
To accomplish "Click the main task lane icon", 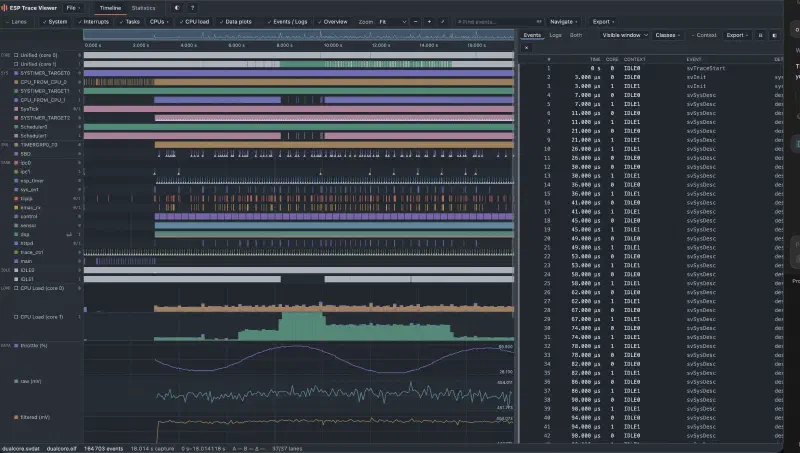I will tap(16, 261).
